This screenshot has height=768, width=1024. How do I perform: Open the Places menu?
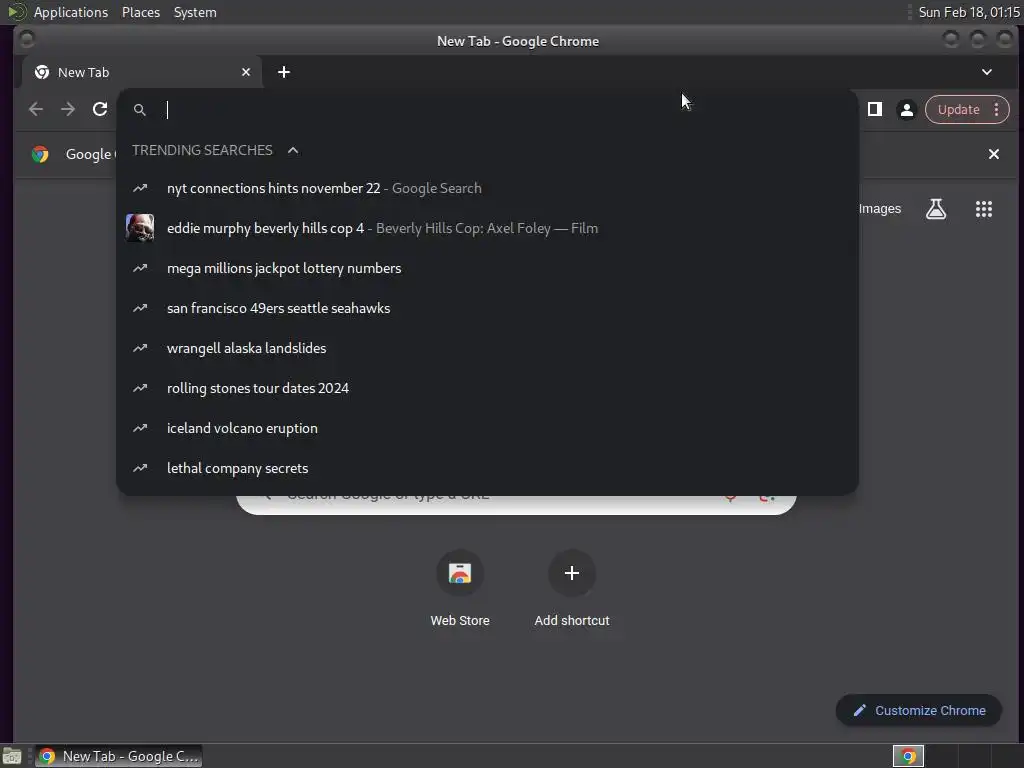point(141,12)
